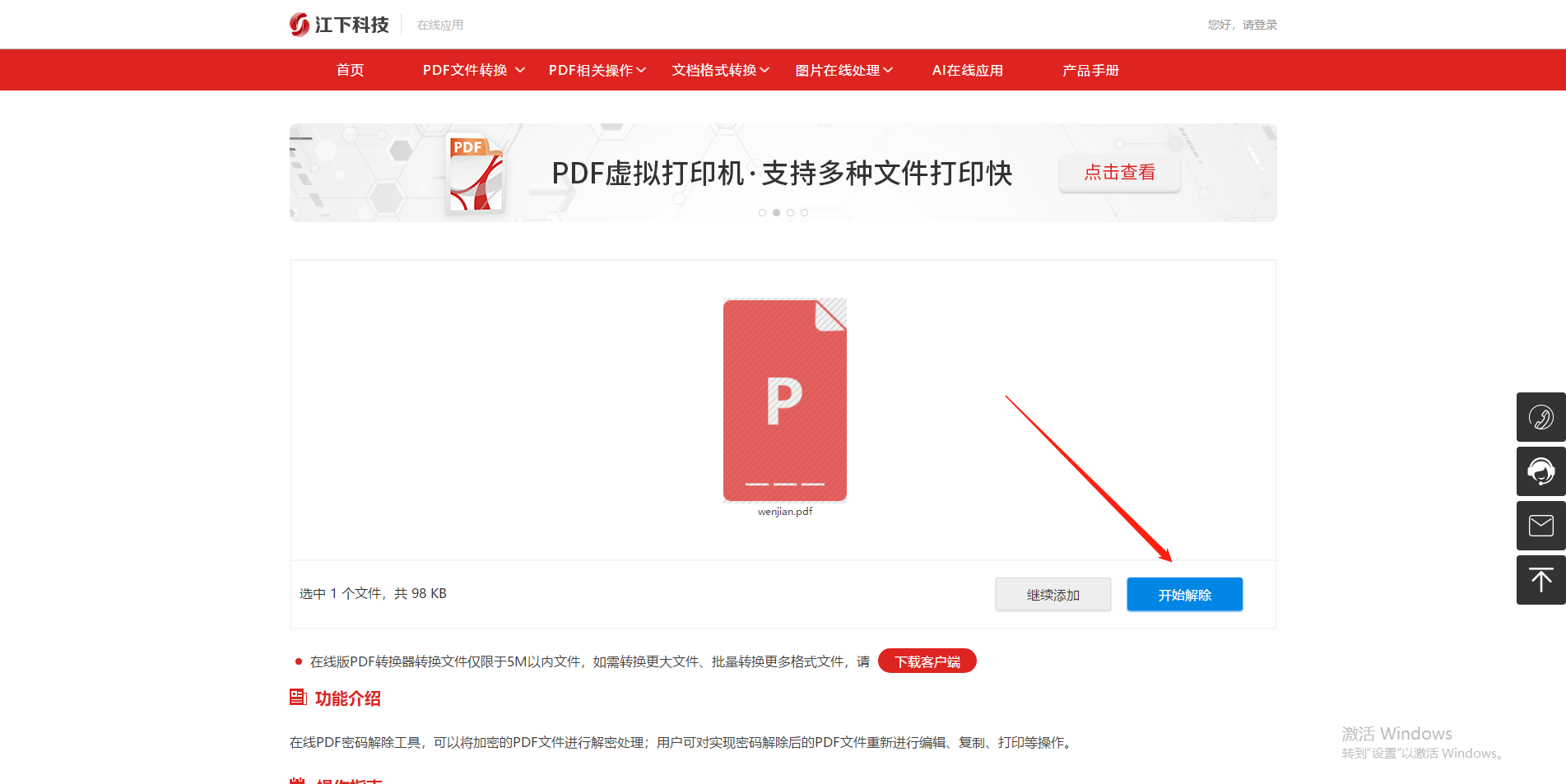This screenshot has height=784, width=1566.
Task: Click the 在线应用 header link
Action: coord(440,25)
